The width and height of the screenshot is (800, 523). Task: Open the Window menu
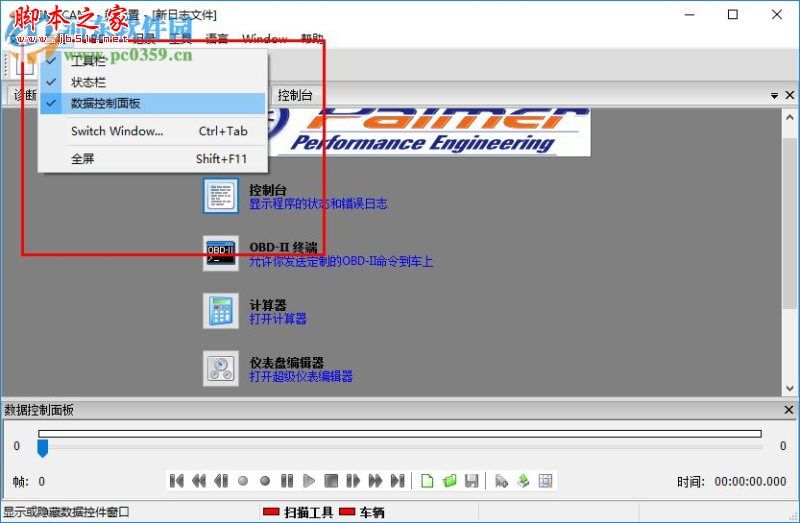pos(264,38)
